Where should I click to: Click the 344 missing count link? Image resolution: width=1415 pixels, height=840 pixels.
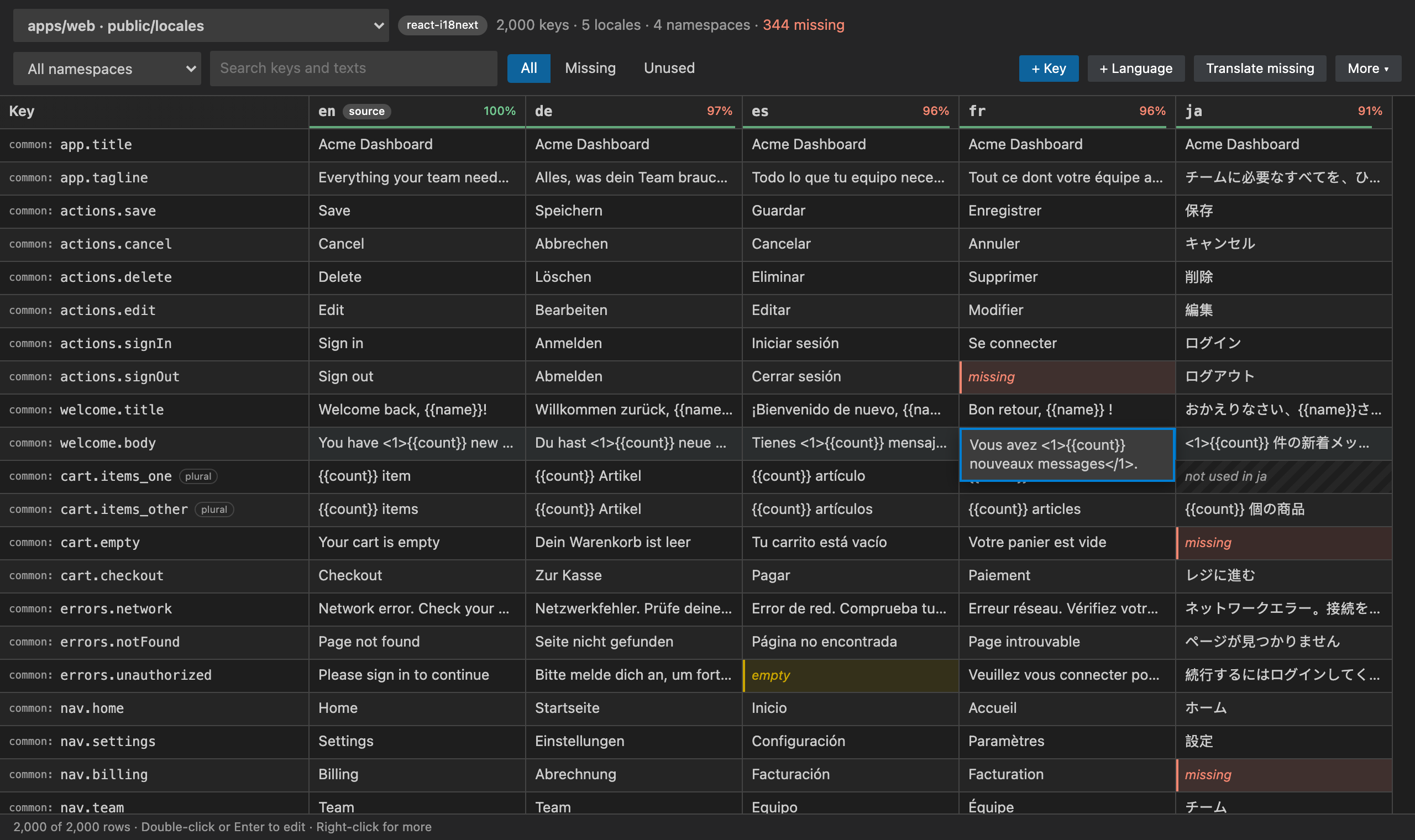(x=803, y=25)
